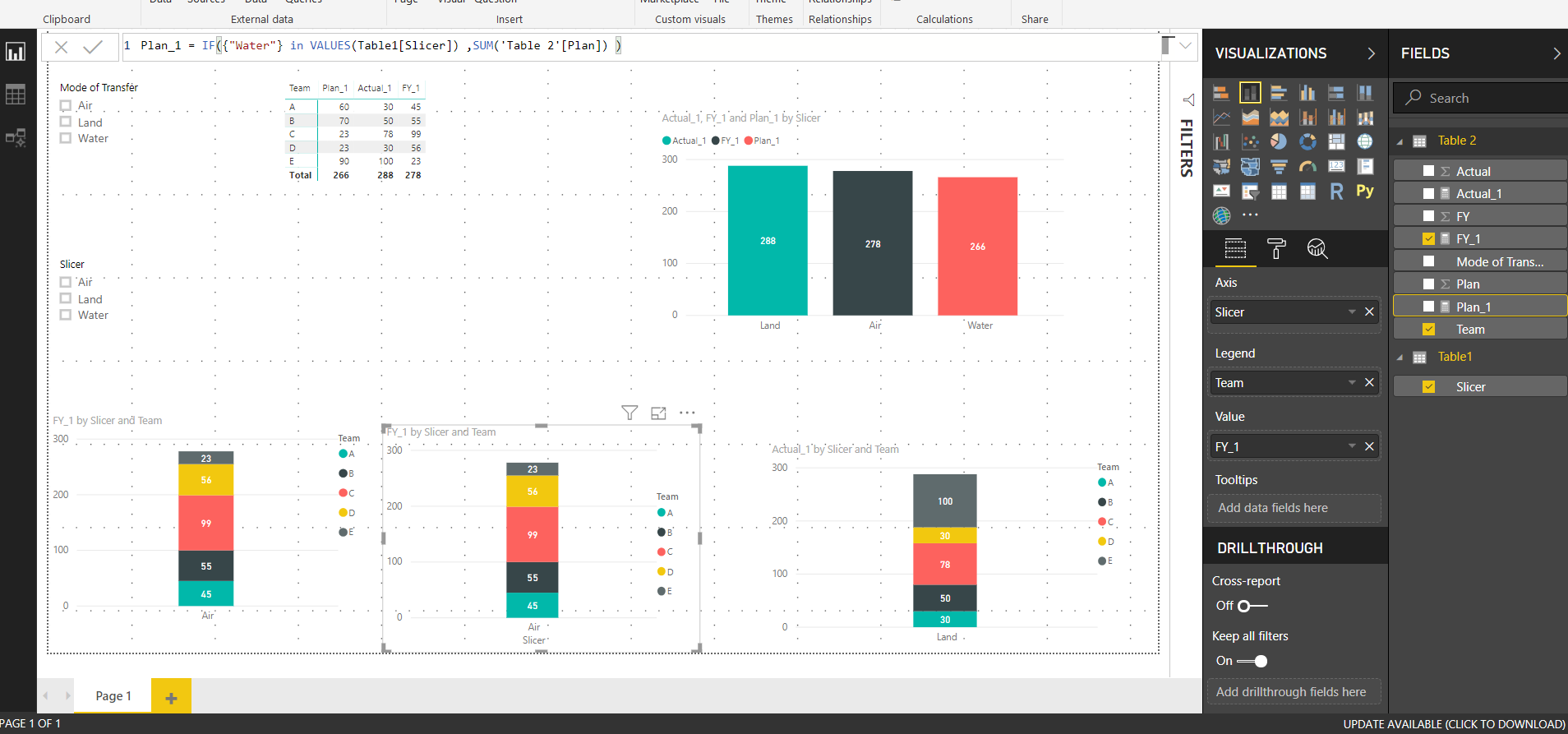Select the stacked column chart visual

pyautogui.click(x=1250, y=92)
